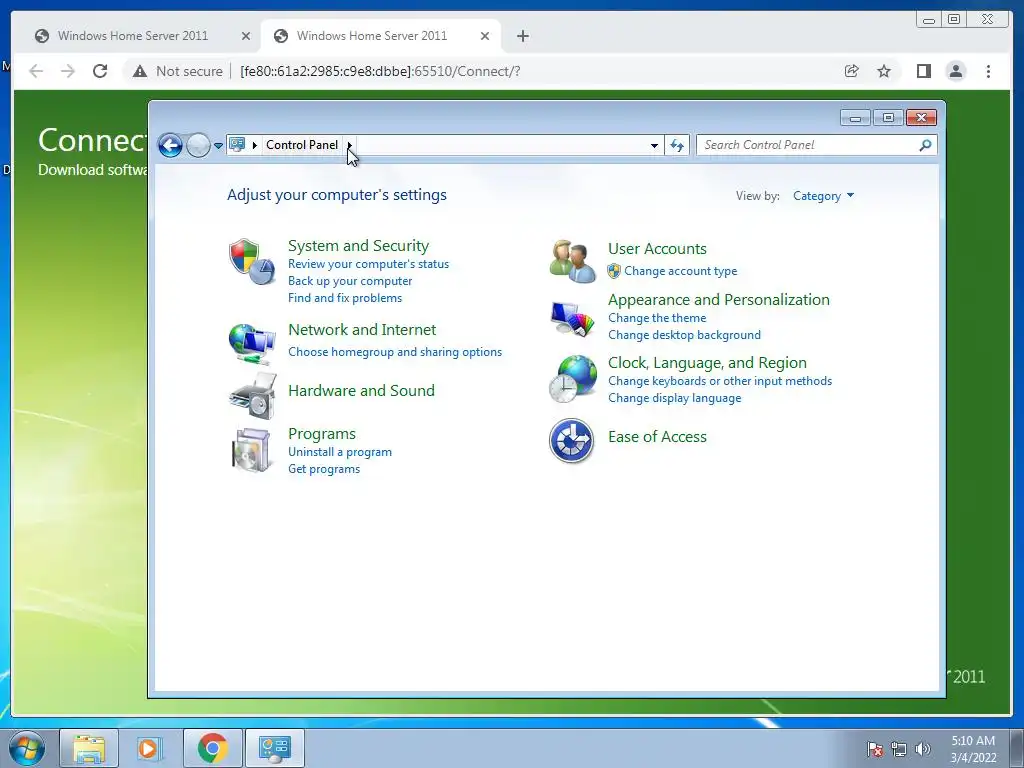Click the Control Panel forward arrow button

click(x=198, y=145)
